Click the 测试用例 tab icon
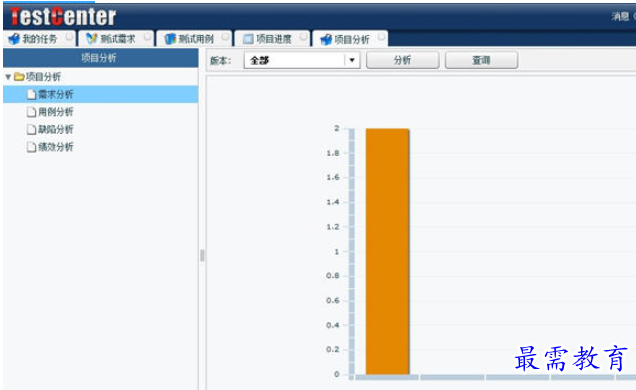This screenshot has height=390, width=636. [x=170, y=39]
